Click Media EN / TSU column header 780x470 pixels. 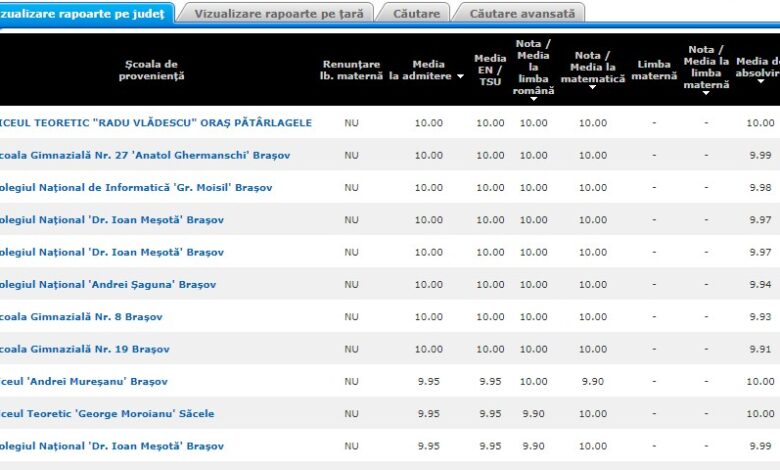[490, 70]
